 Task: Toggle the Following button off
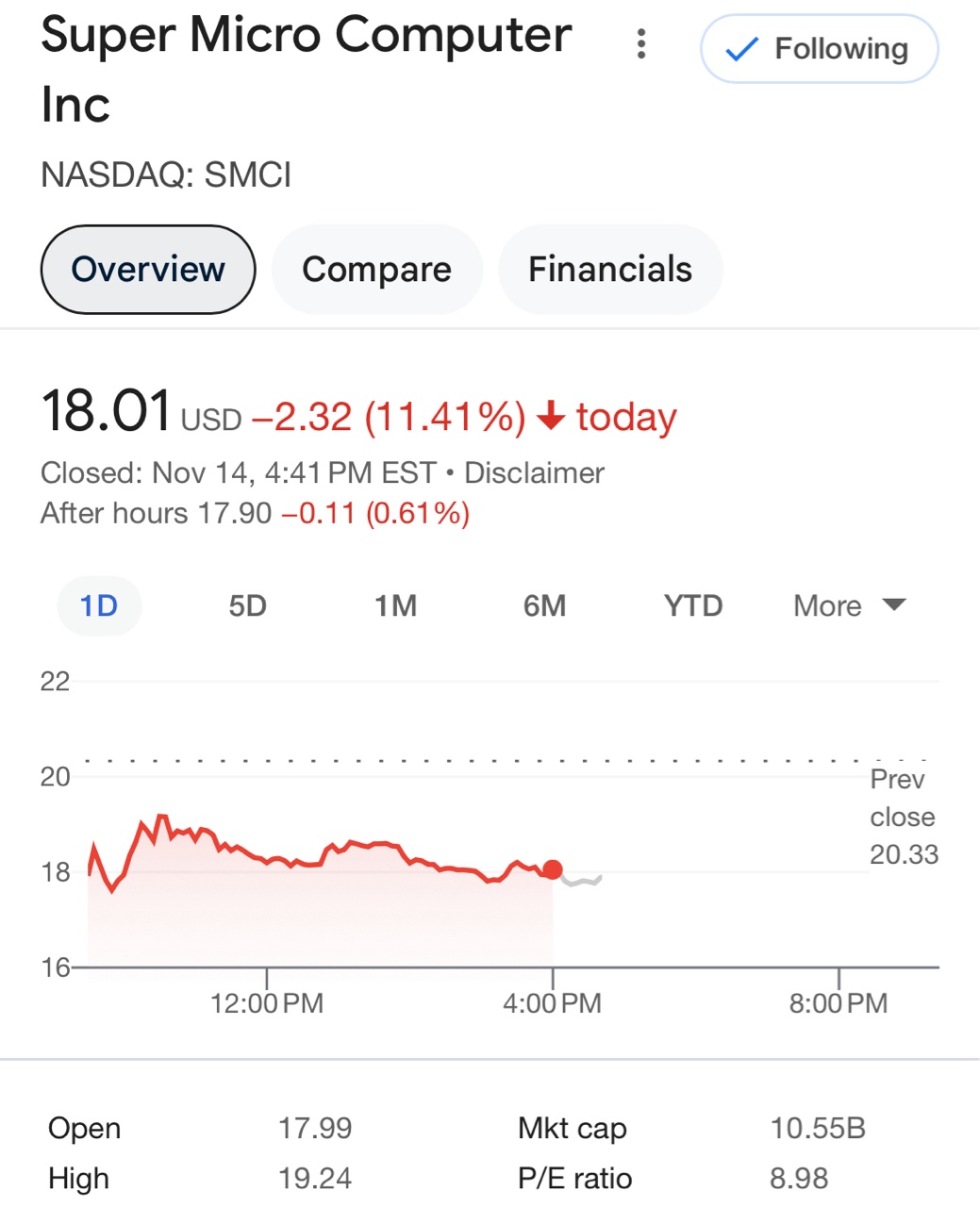click(x=819, y=49)
